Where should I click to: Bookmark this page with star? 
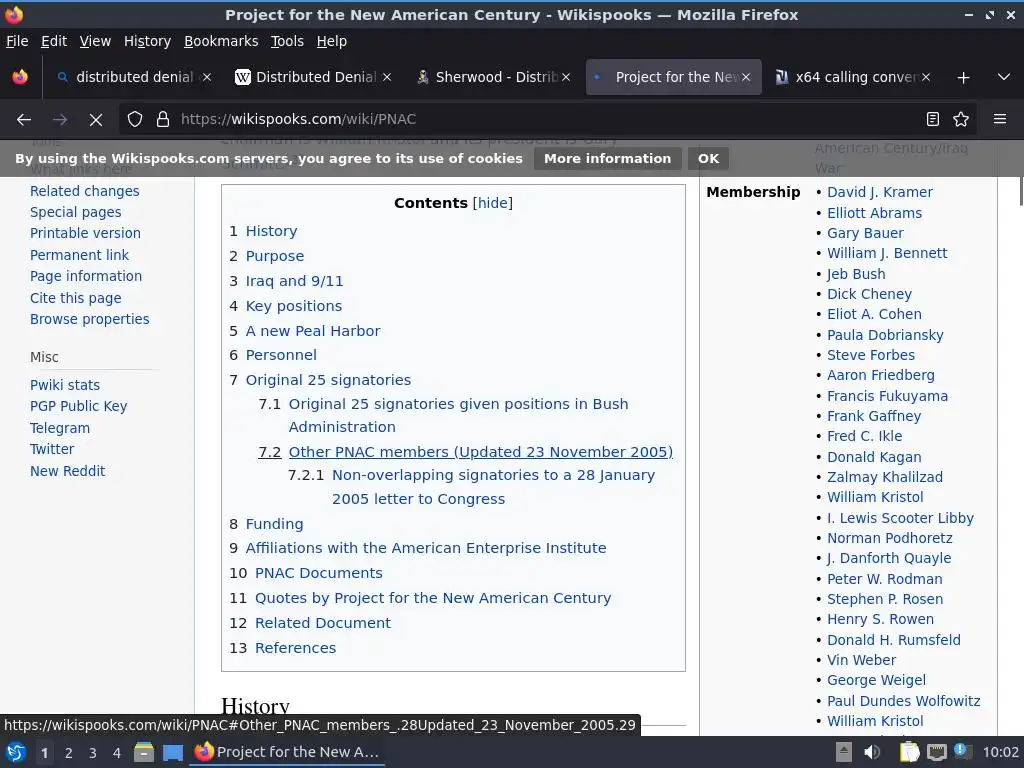(x=961, y=119)
